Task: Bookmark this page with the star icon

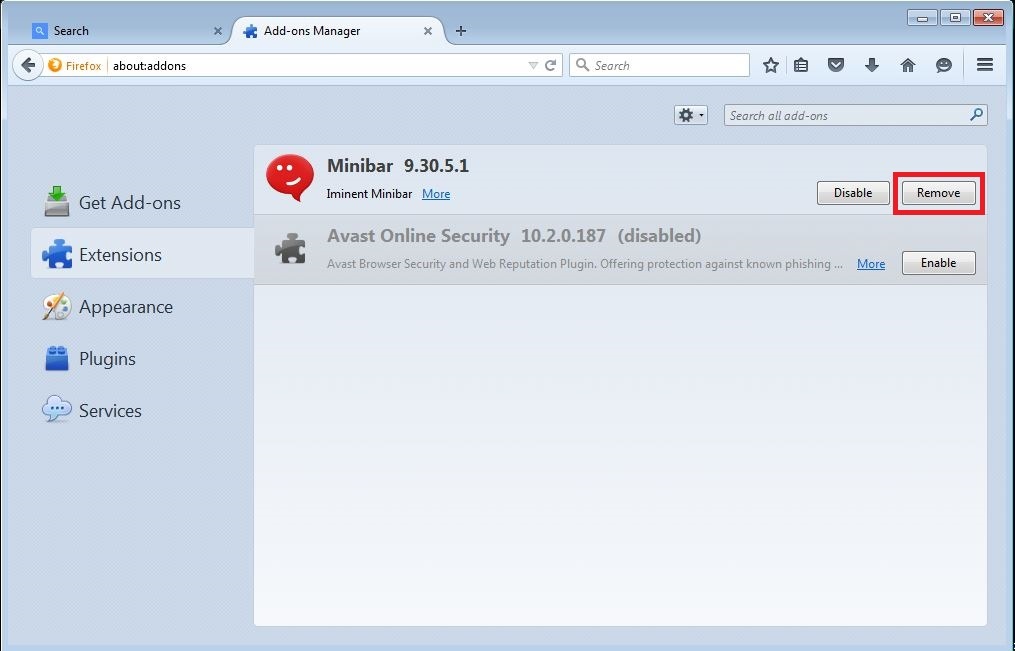Action: [770, 65]
